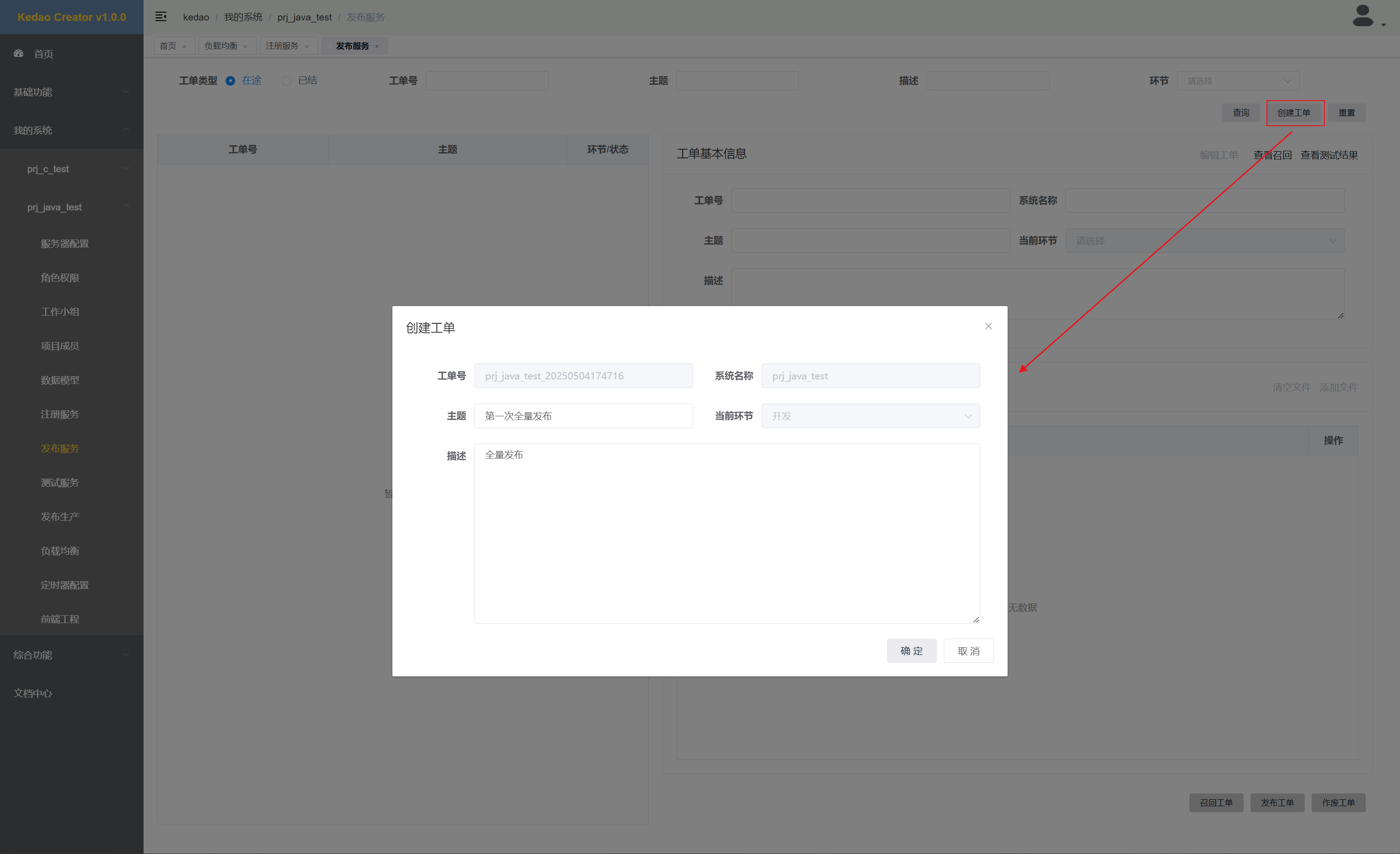1400x854 pixels.
Task: Select the 在途 radio button
Action: (x=230, y=81)
